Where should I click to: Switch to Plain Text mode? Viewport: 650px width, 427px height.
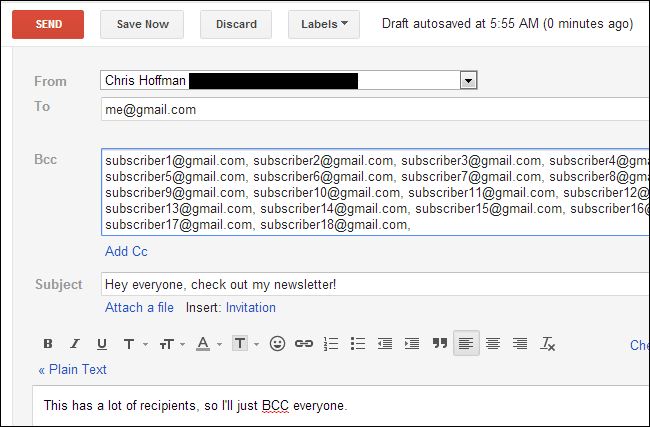[x=72, y=369]
